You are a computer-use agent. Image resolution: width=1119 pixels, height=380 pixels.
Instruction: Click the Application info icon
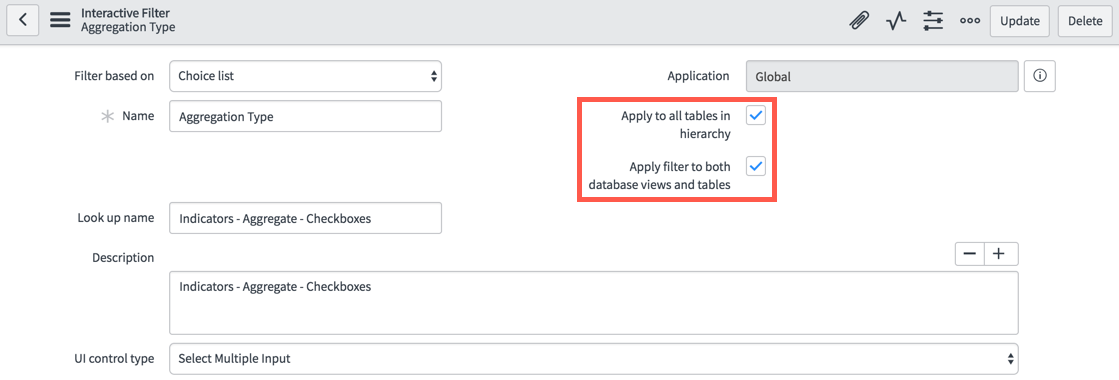(x=1040, y=76)
